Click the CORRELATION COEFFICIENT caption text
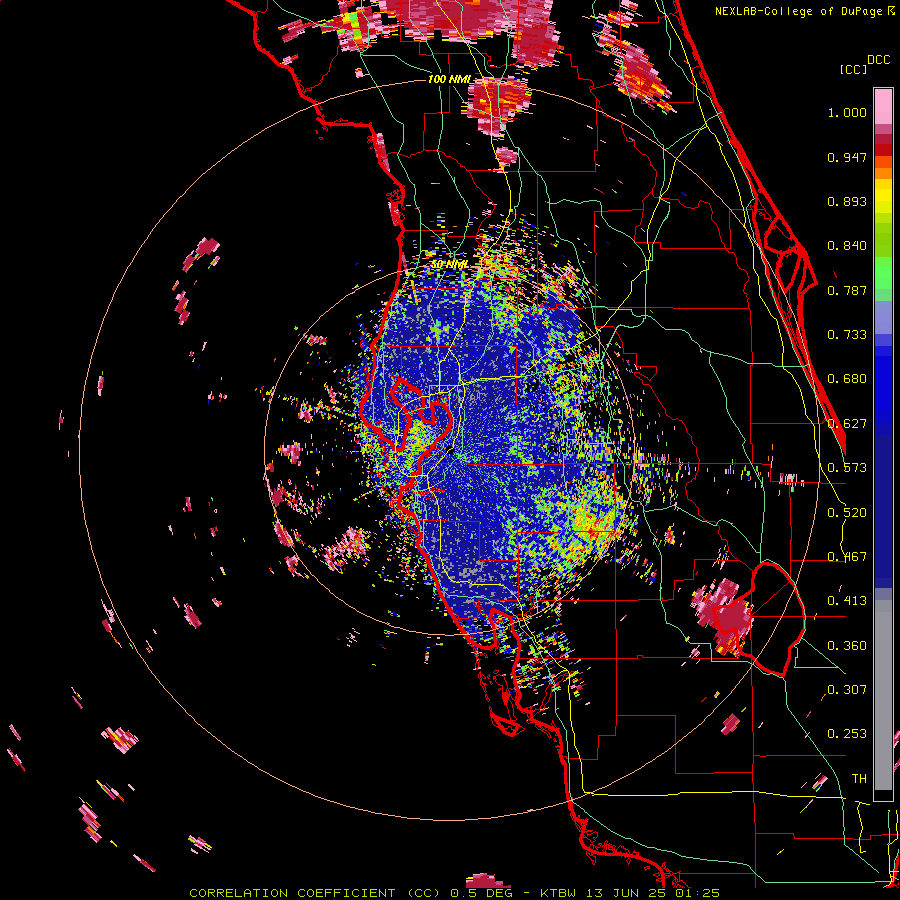900x900 pixels. 292,893
